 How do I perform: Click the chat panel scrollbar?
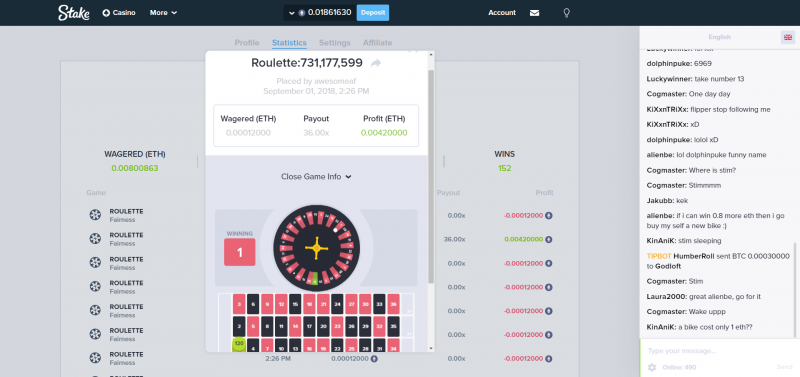(x=795, y=290)
